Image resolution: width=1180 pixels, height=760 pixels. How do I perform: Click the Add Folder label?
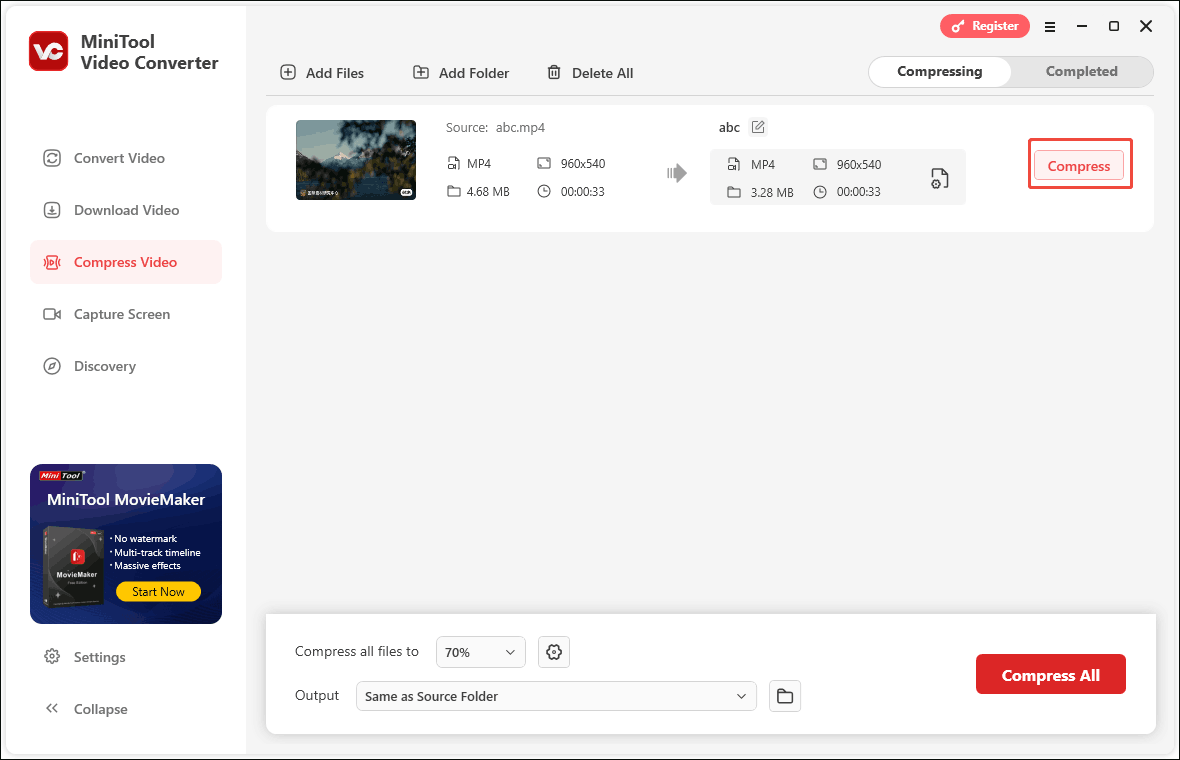pos(474,73)
